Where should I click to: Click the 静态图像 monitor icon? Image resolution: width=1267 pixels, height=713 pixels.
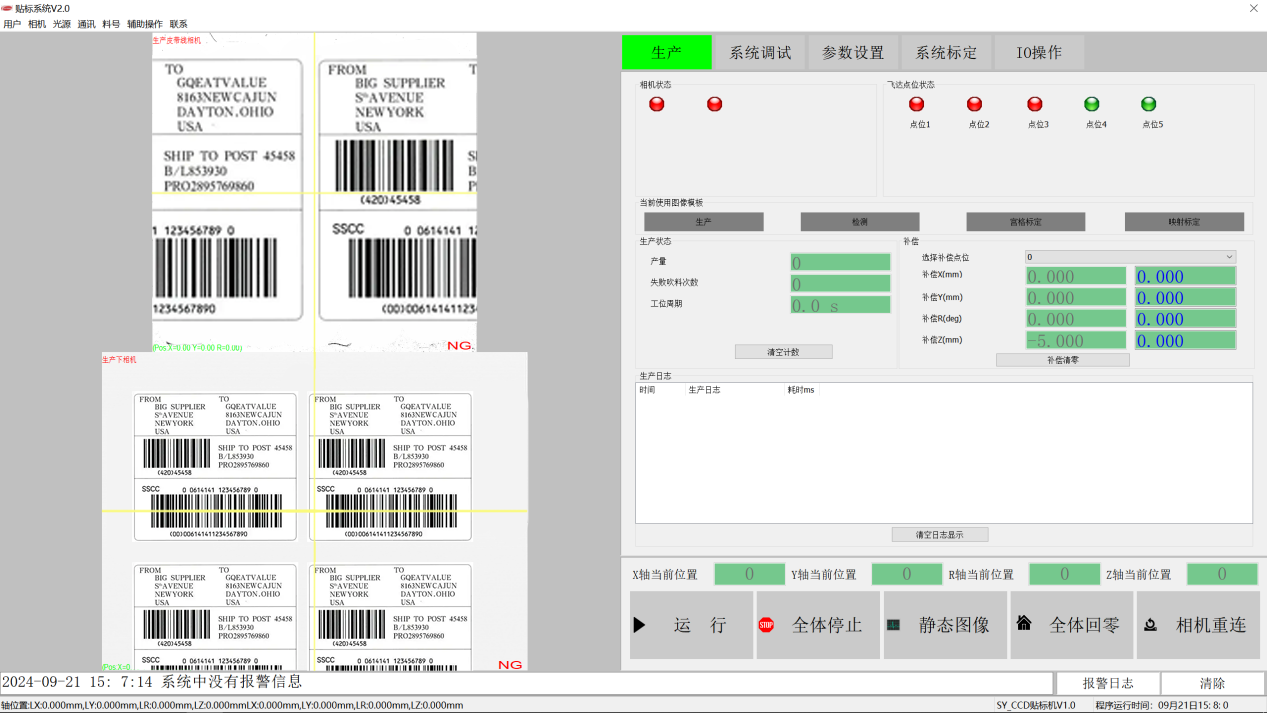point(893,625)
